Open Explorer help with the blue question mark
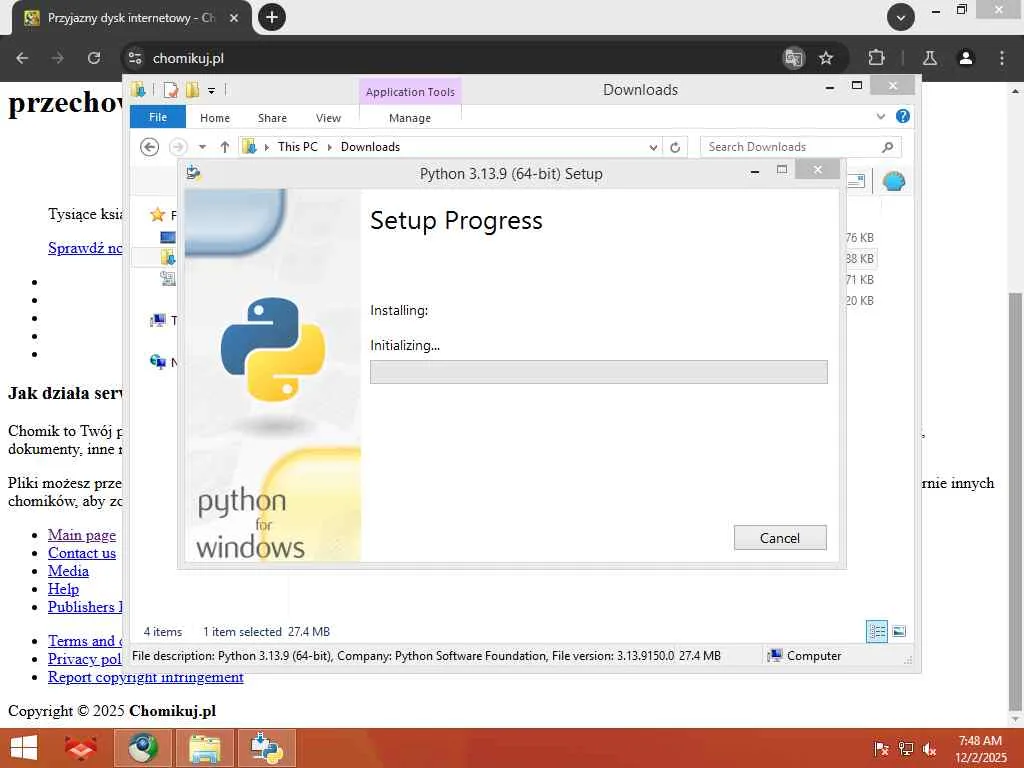Image resolution: width=1024 pixels, height=768 pixels. [x=903, y=116]
